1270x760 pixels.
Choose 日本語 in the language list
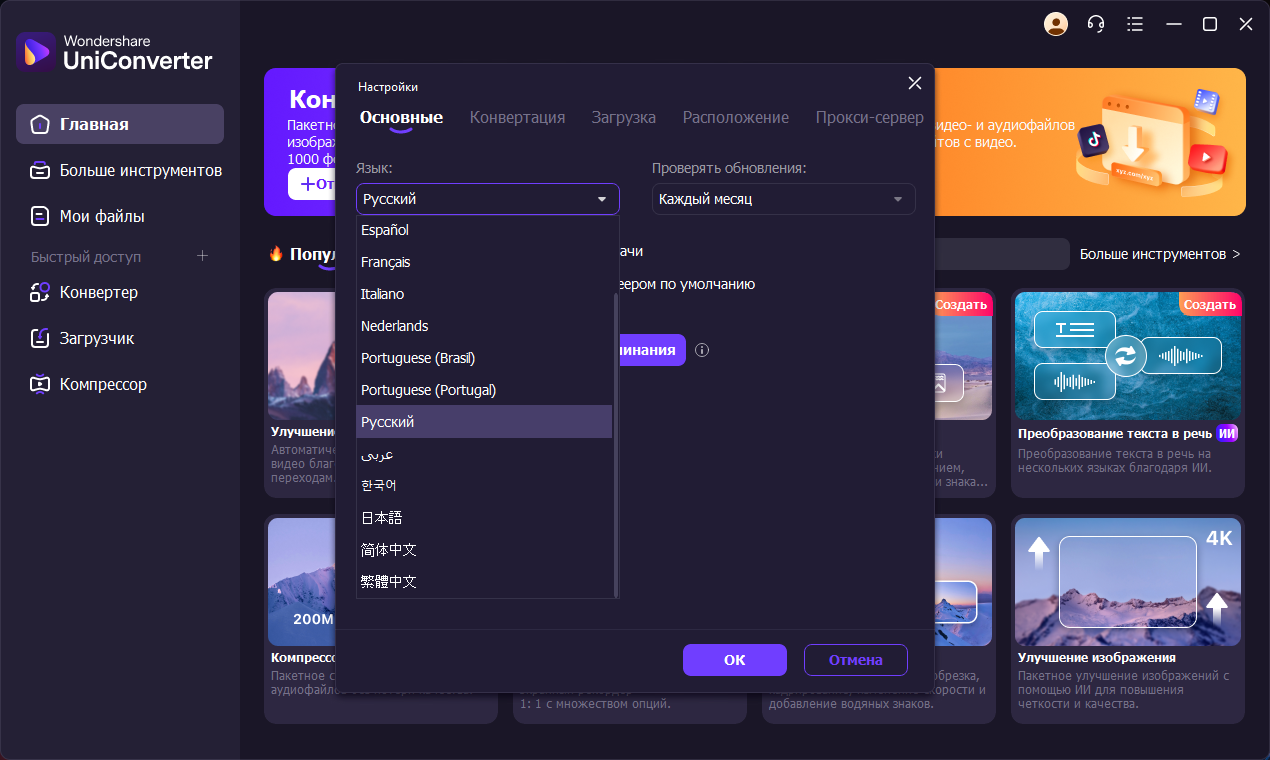[381, 518]
